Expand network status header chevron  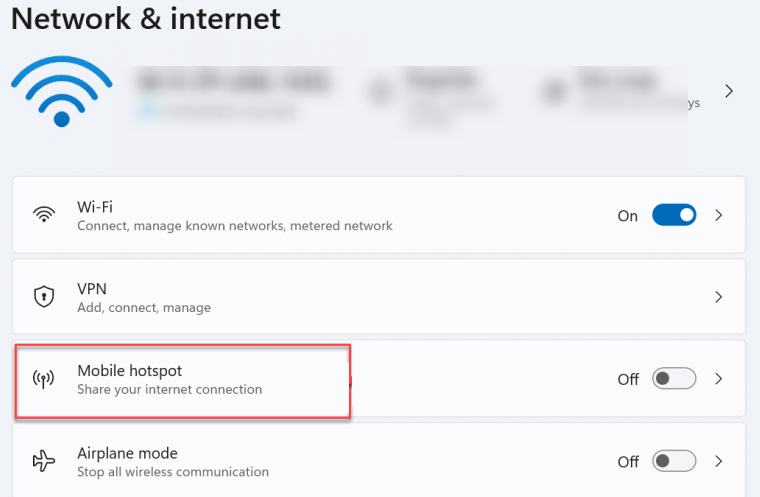tap(729, 91)
